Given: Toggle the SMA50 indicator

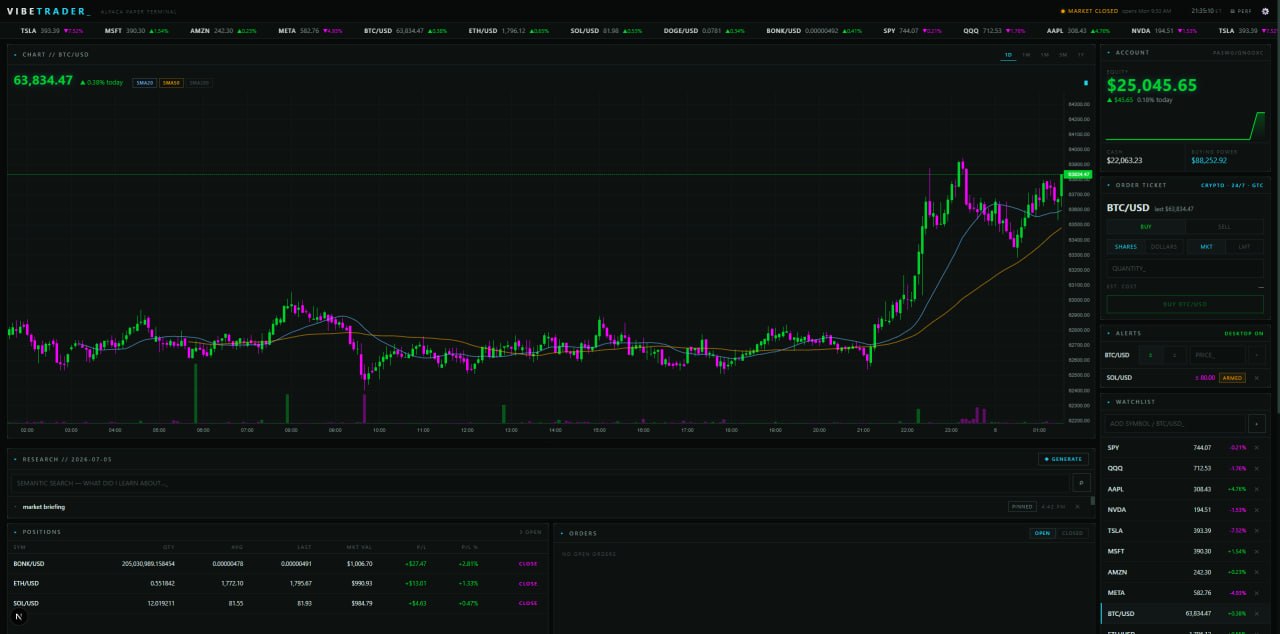Looking at the screenshot, I should 171,83.
